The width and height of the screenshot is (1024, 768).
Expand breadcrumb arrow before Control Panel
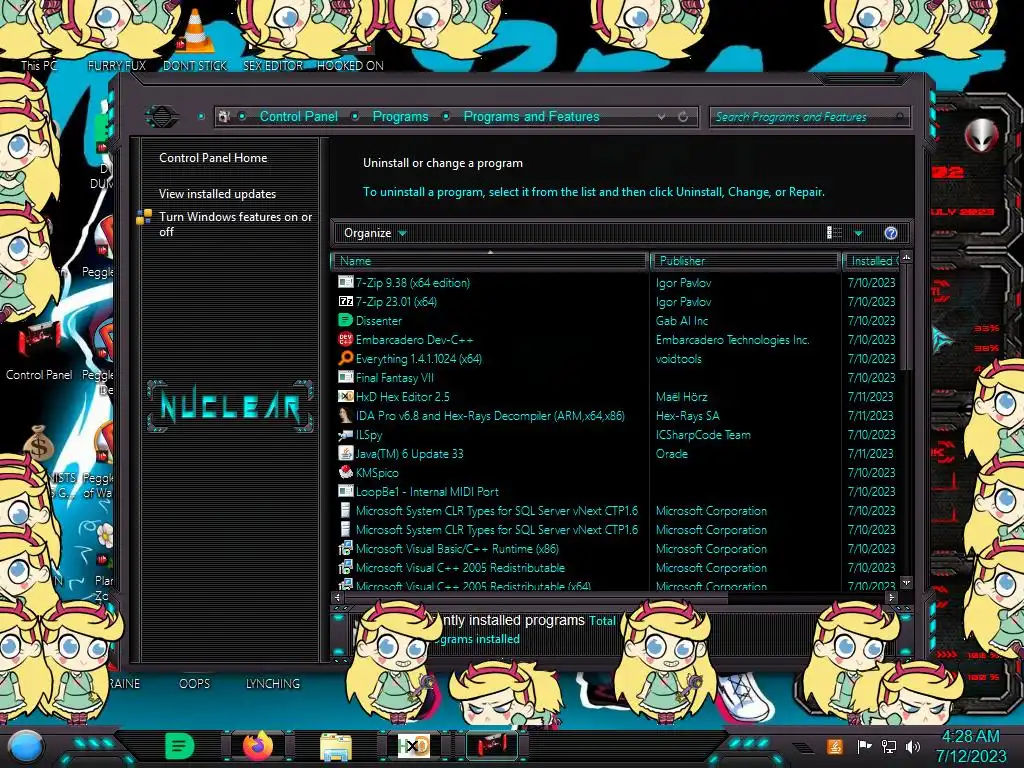pos(242,116)
